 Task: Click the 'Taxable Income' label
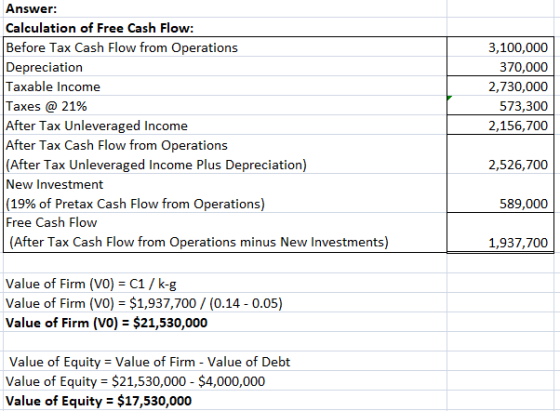53,87
